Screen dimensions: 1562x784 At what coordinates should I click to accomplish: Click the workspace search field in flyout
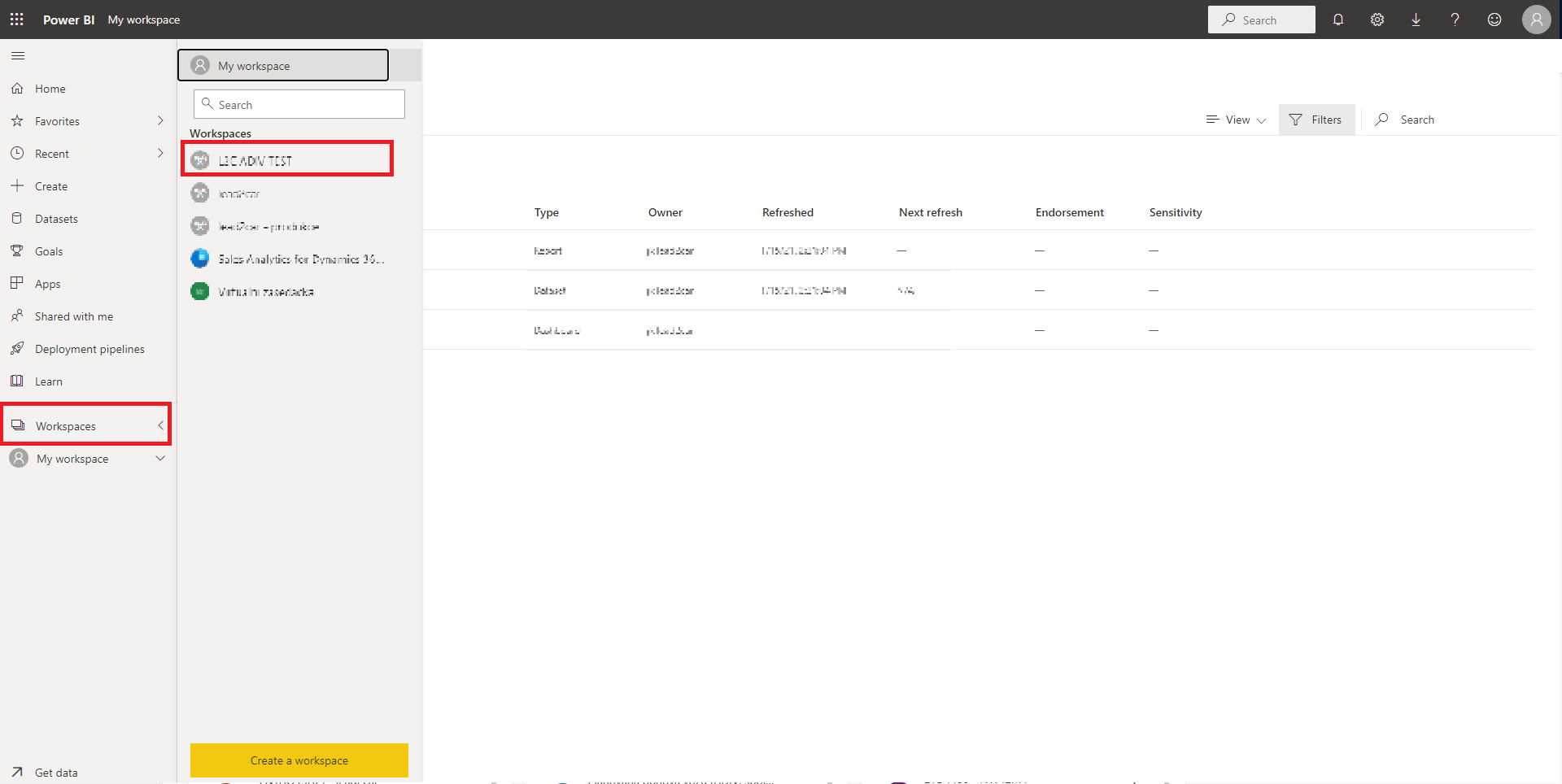click(x=299, y=105)
